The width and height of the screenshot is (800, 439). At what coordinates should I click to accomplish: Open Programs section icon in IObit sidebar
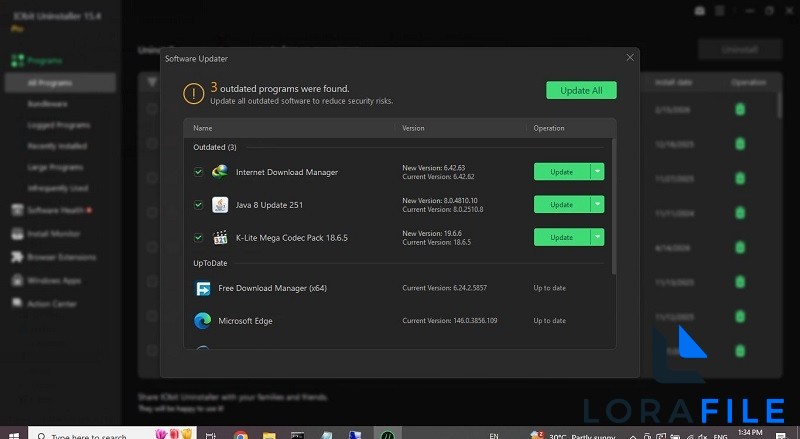click(x=17, y=60)
